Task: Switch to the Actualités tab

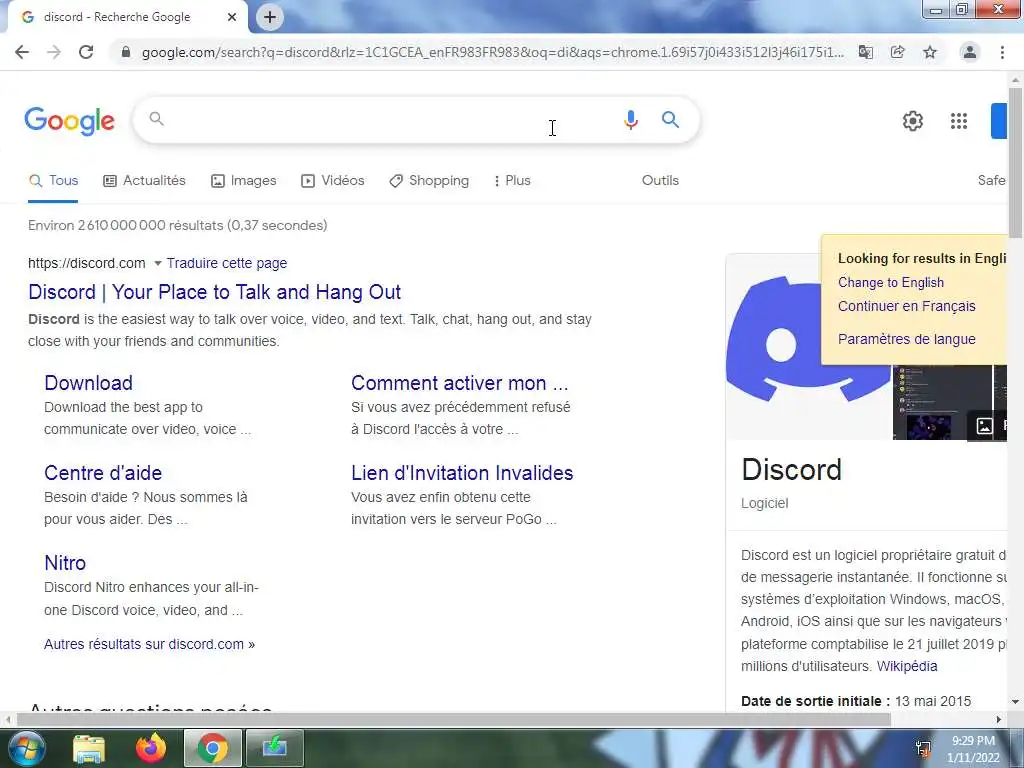Action: 144,181
